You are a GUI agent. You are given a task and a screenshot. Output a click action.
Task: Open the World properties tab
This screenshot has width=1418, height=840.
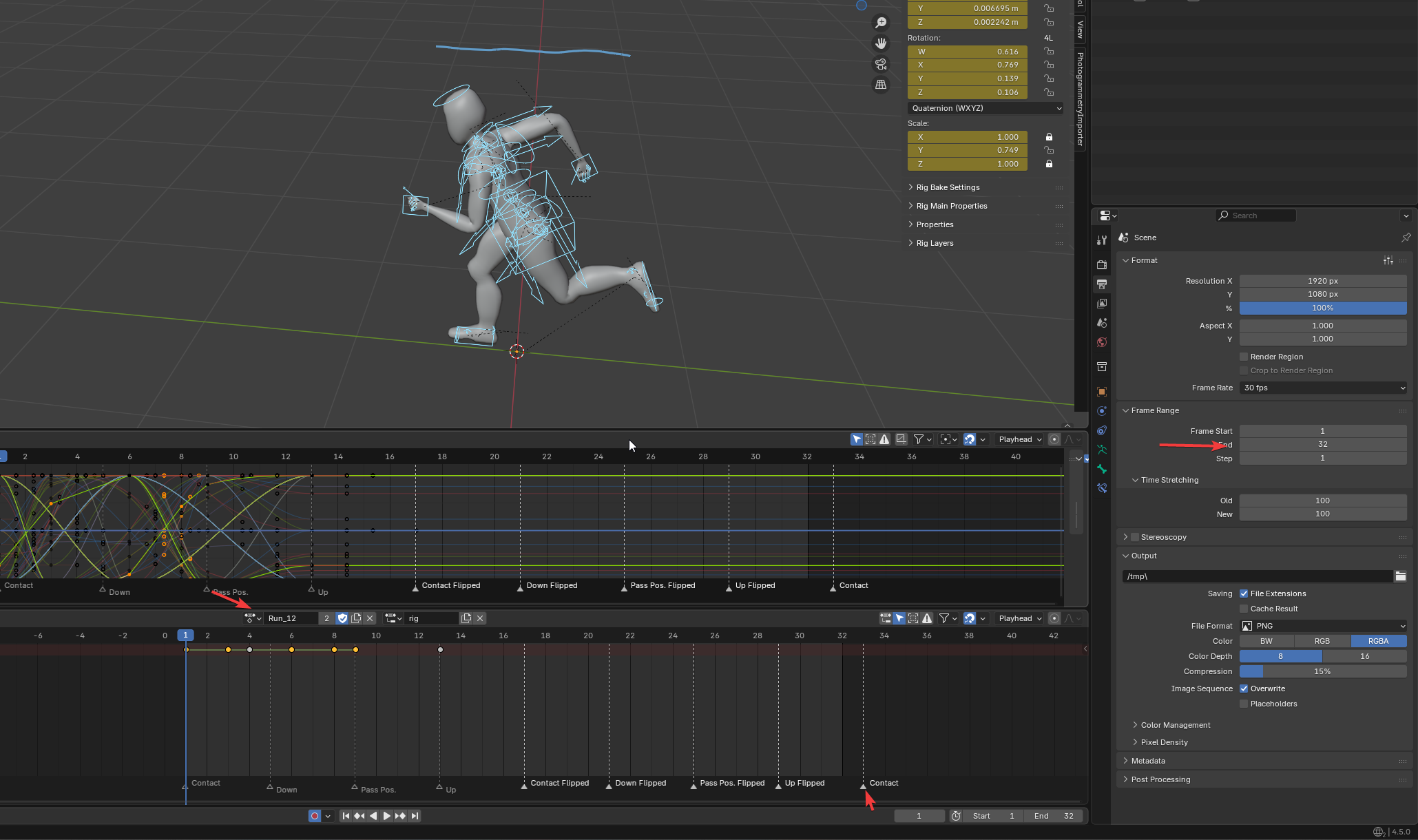point(1102,342)
